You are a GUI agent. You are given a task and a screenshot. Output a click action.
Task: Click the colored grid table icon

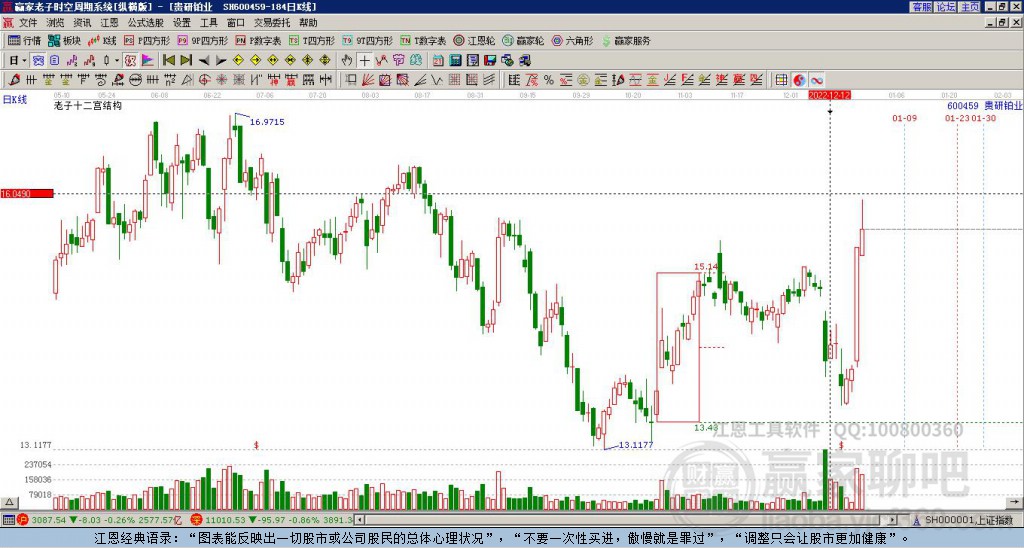tap(782, 80)
